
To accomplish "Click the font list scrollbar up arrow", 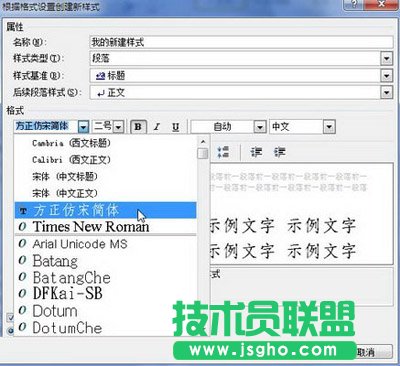I will [x=203, y=142].
